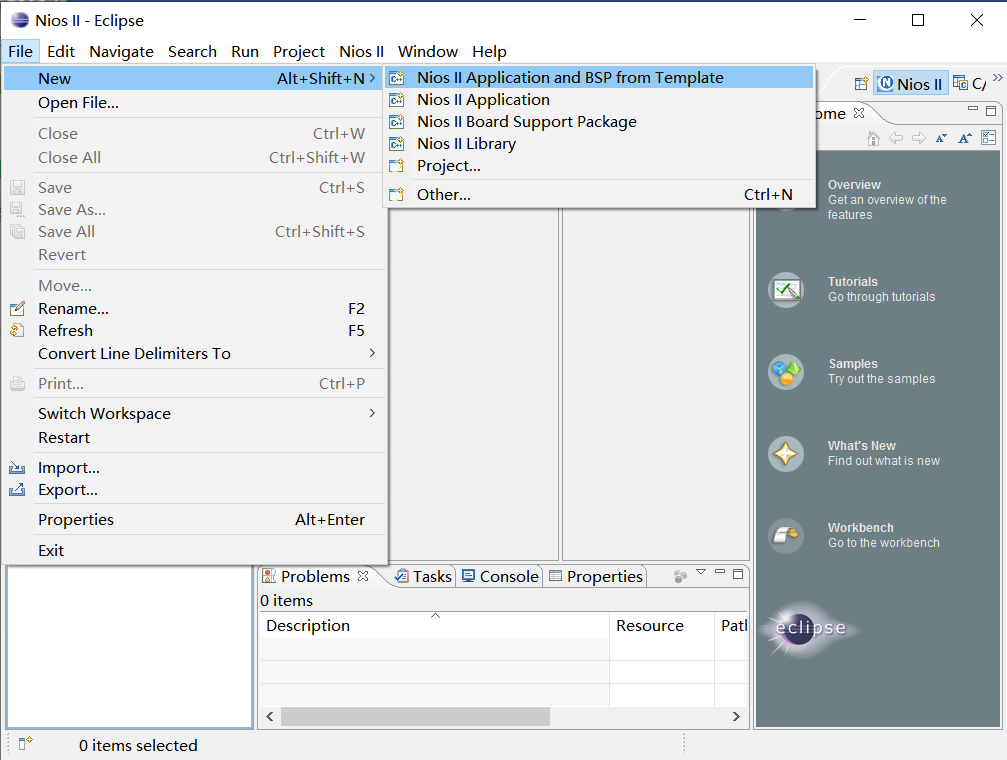This screenshot has width=1007, height=760.
Task: Increase font size in Welcome toolbar
Action: click(x=964, y=138)
